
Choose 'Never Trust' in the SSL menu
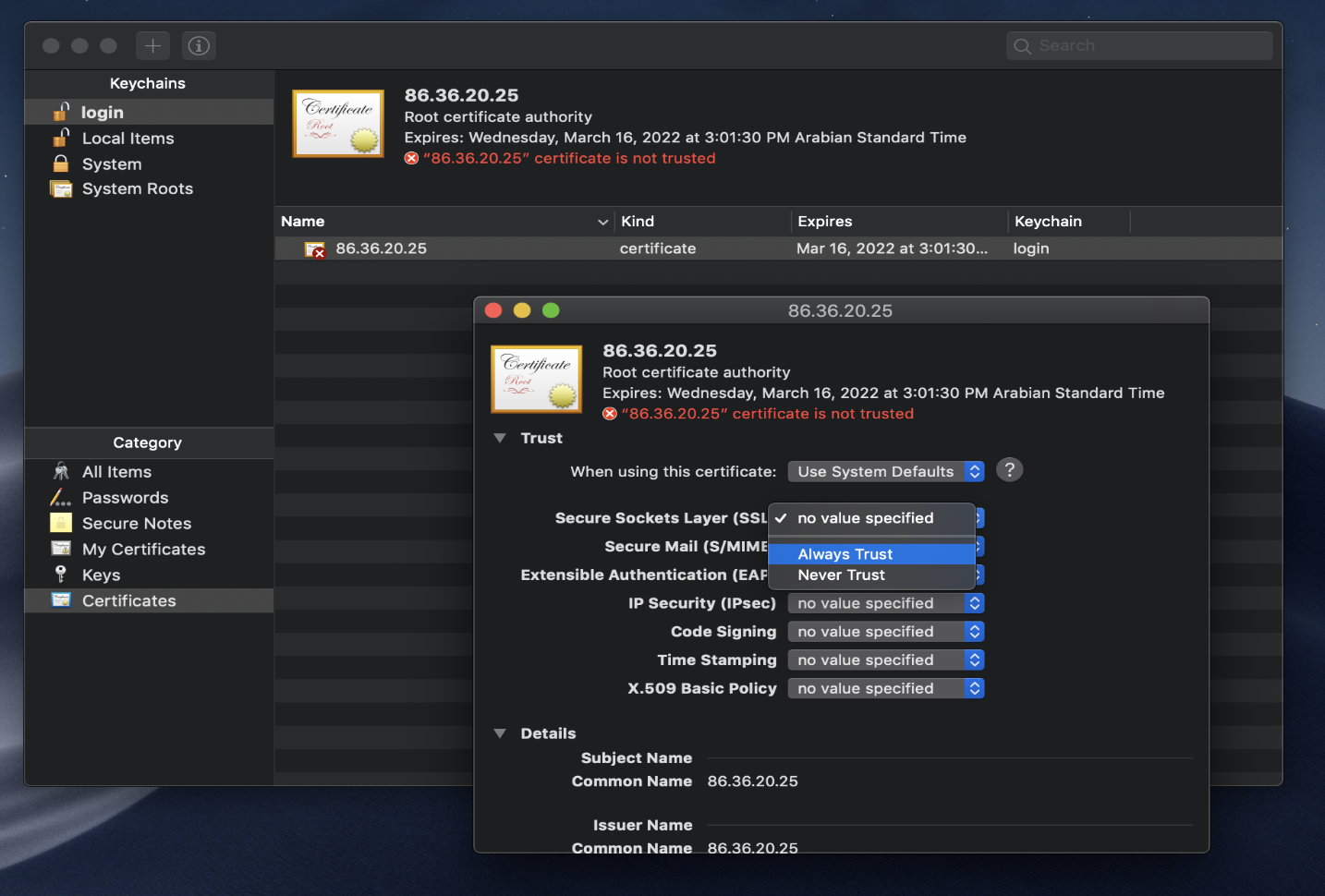[871, 575]
